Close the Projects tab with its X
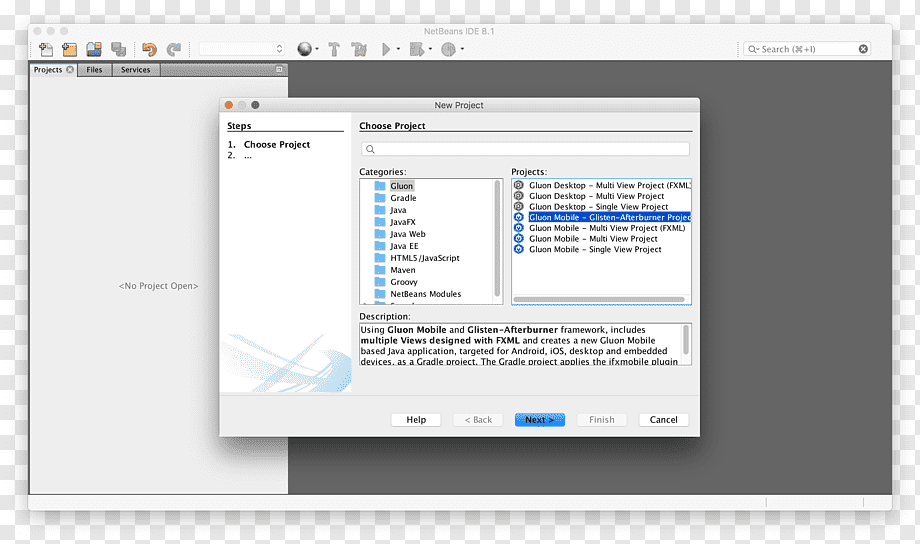This screenshot has width=920, height=544. click(70, 70)
